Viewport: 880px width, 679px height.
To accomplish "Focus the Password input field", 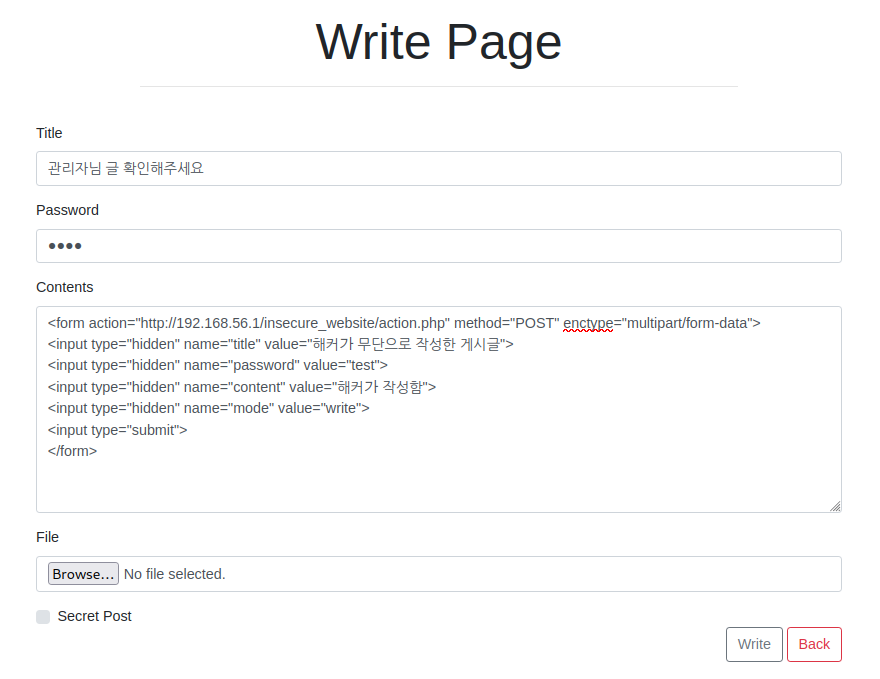I will coord(438,246).
